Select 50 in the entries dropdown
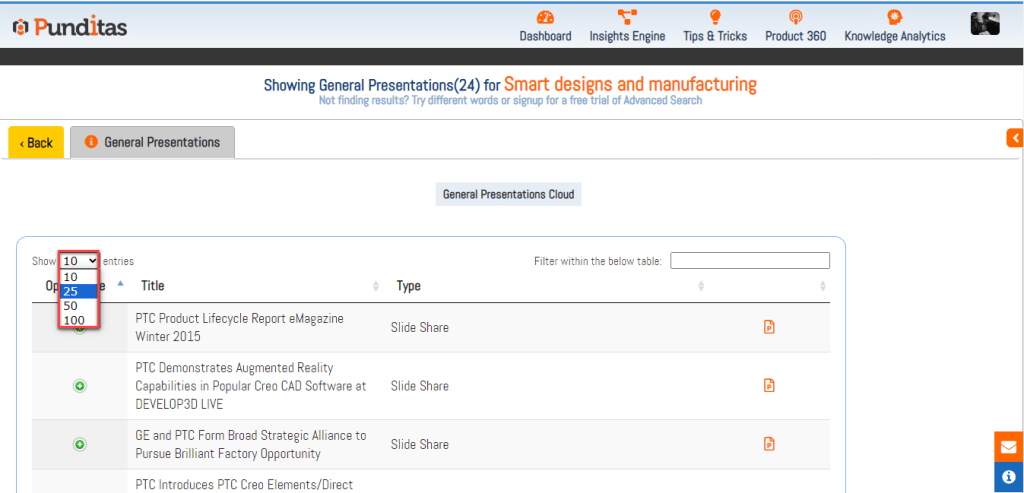The width and height of the screenshot is (1024, 493). (x=71, y=306)
